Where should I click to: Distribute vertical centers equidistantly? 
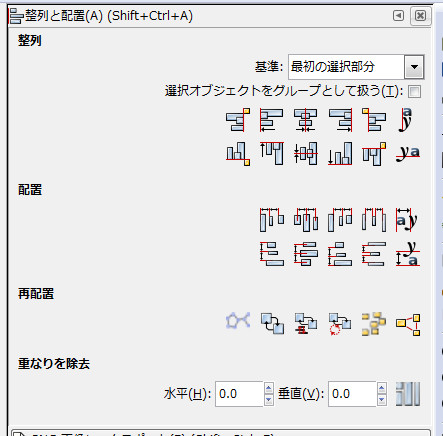pyautogui.click(x=306, y=254)
